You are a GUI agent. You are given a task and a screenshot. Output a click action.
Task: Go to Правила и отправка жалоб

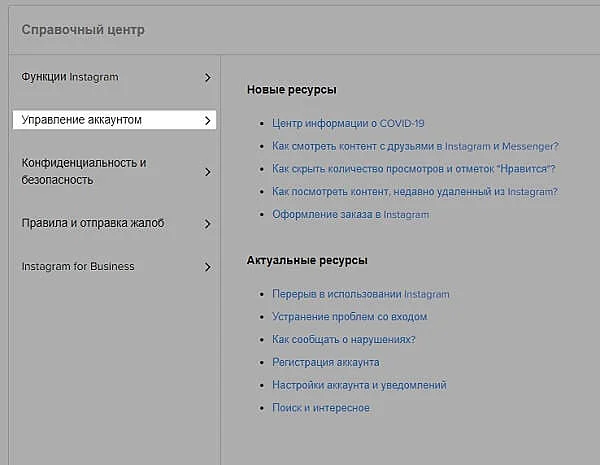[x=93, y=224]
